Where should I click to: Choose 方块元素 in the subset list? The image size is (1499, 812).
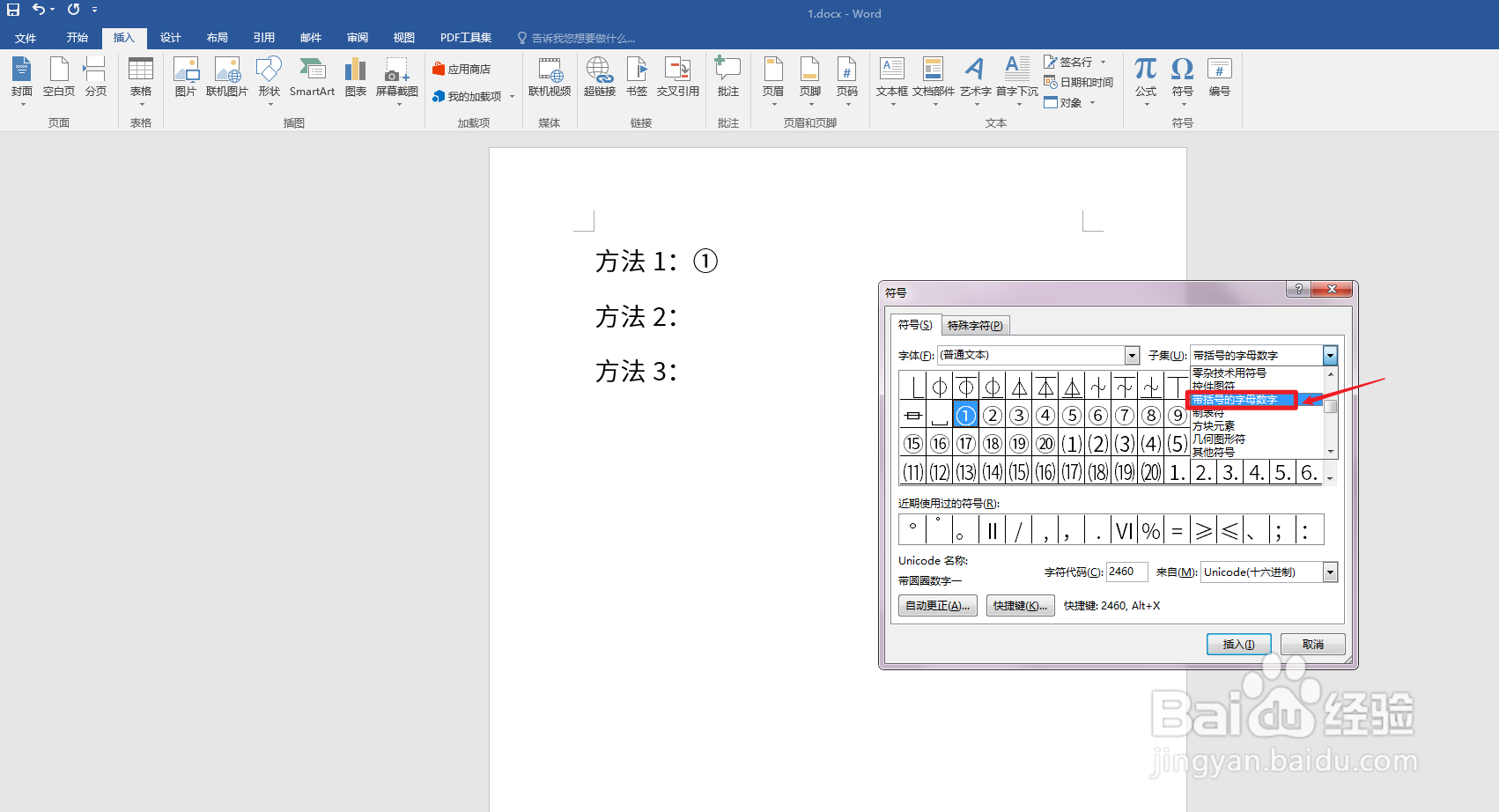[x=1214, y=426]
